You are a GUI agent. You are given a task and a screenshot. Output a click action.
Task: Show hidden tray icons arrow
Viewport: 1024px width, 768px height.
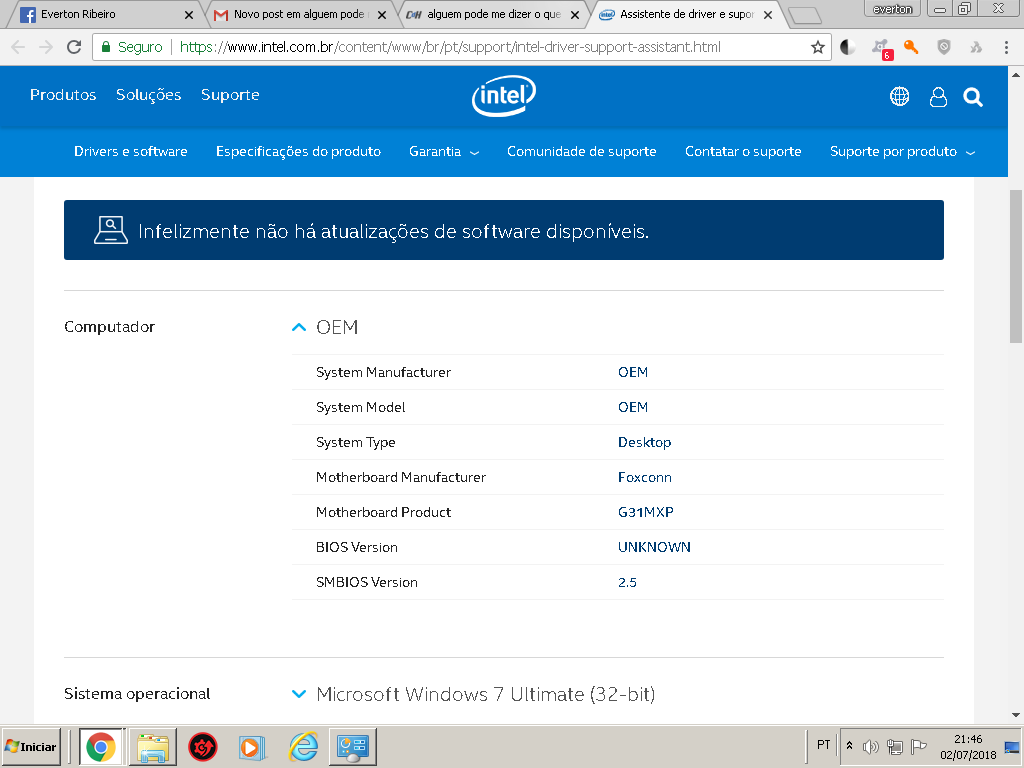pyautogui.click(x=850, y=745)
